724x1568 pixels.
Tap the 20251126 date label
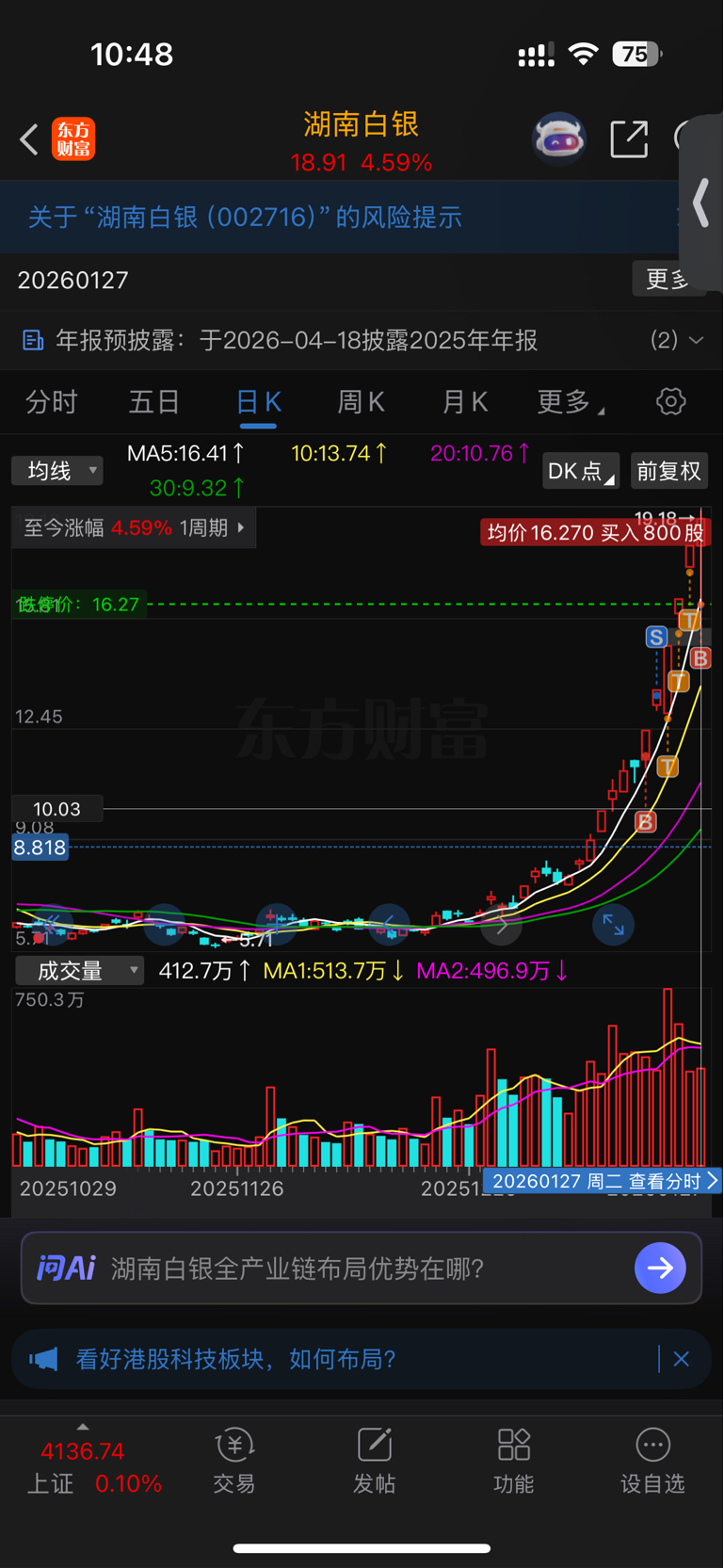[237, 1188]
